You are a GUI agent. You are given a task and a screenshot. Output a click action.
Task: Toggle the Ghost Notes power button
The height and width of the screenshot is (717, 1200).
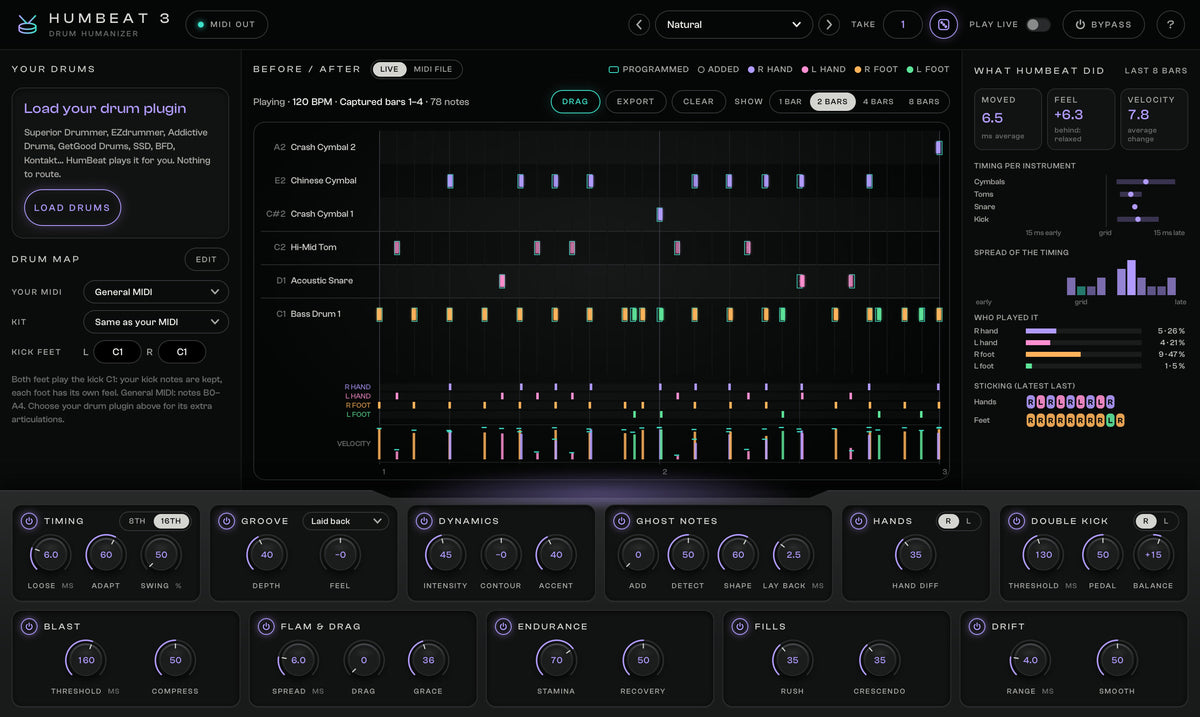(622, 521)
